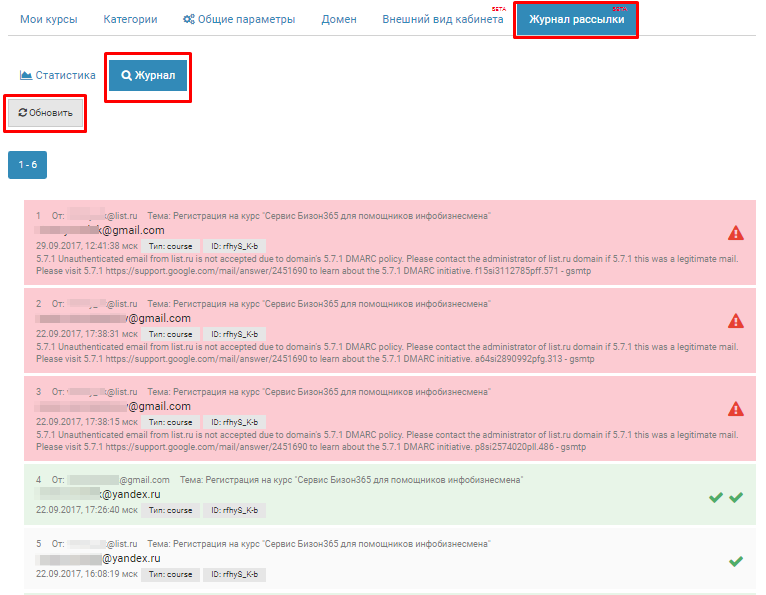Select the Журнал рассылки tab

[x=575, y=20]
